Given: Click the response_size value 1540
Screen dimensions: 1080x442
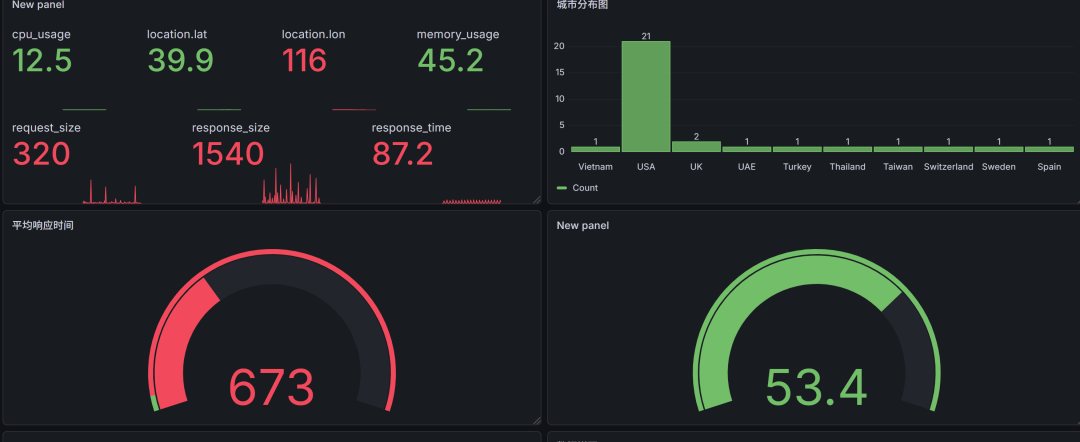Looking at the screenshot, I should tap(228, 154).
